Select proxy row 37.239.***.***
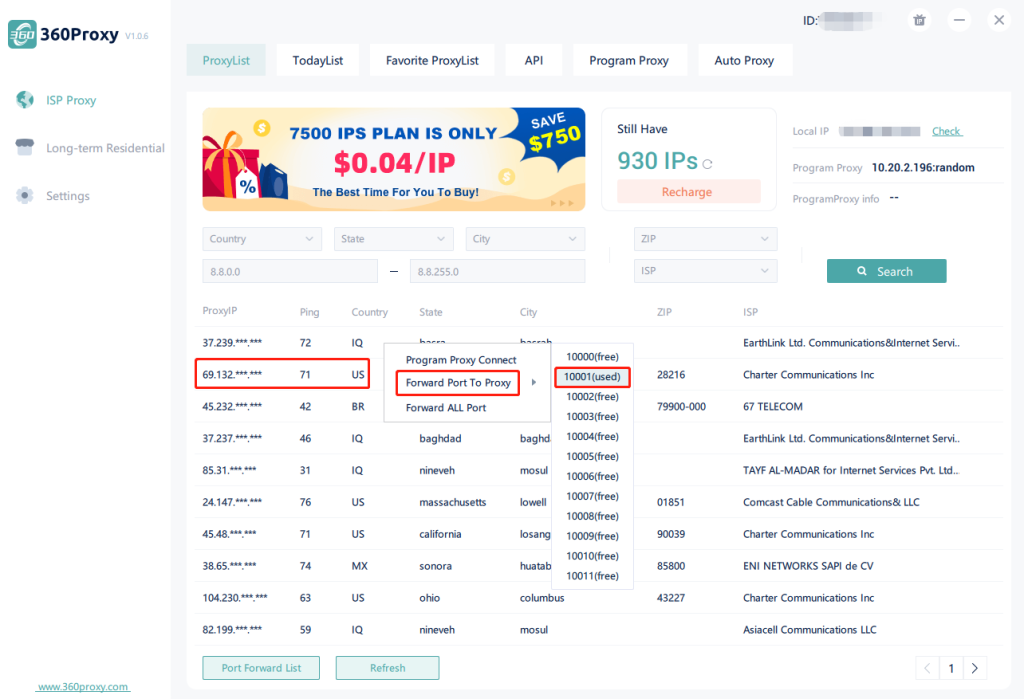This screenshot has width=1024, height=699. [x=598, y=342]
